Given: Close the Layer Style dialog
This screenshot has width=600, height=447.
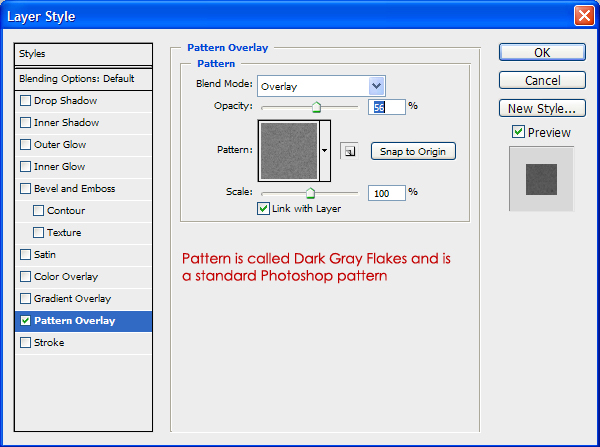Looking at the screenshot, I should [x=584, y=16].
